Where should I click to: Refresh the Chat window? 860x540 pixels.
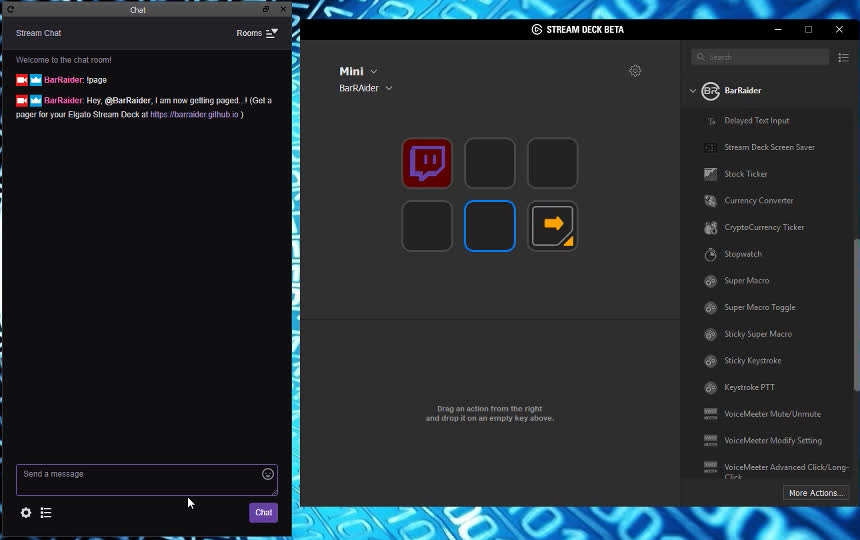10,9
